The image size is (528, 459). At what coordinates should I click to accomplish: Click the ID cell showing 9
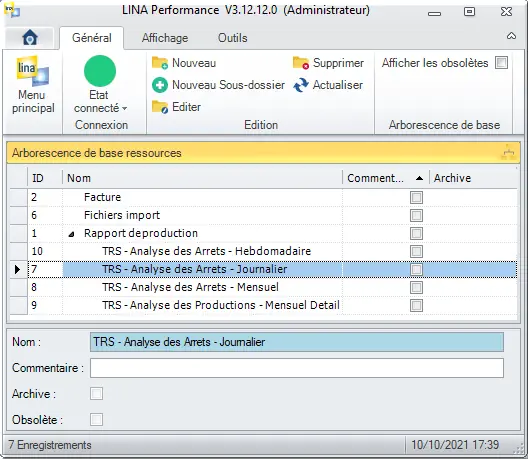point(45,305)
